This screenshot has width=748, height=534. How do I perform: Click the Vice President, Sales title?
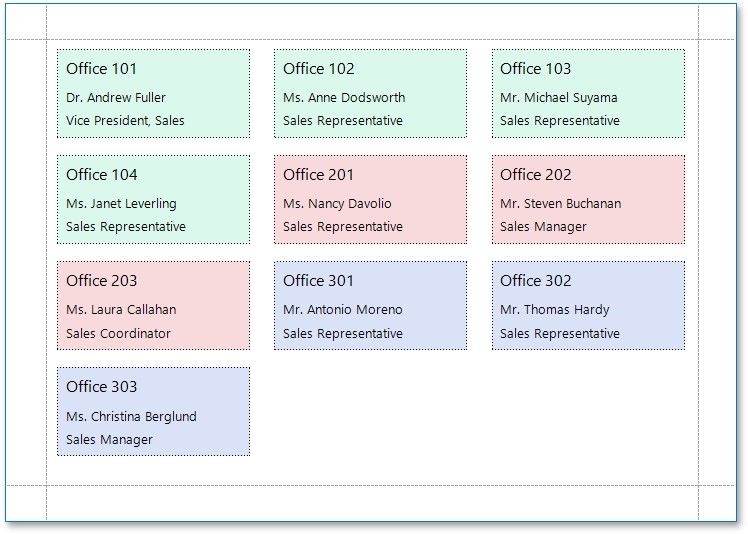[125, 121]
